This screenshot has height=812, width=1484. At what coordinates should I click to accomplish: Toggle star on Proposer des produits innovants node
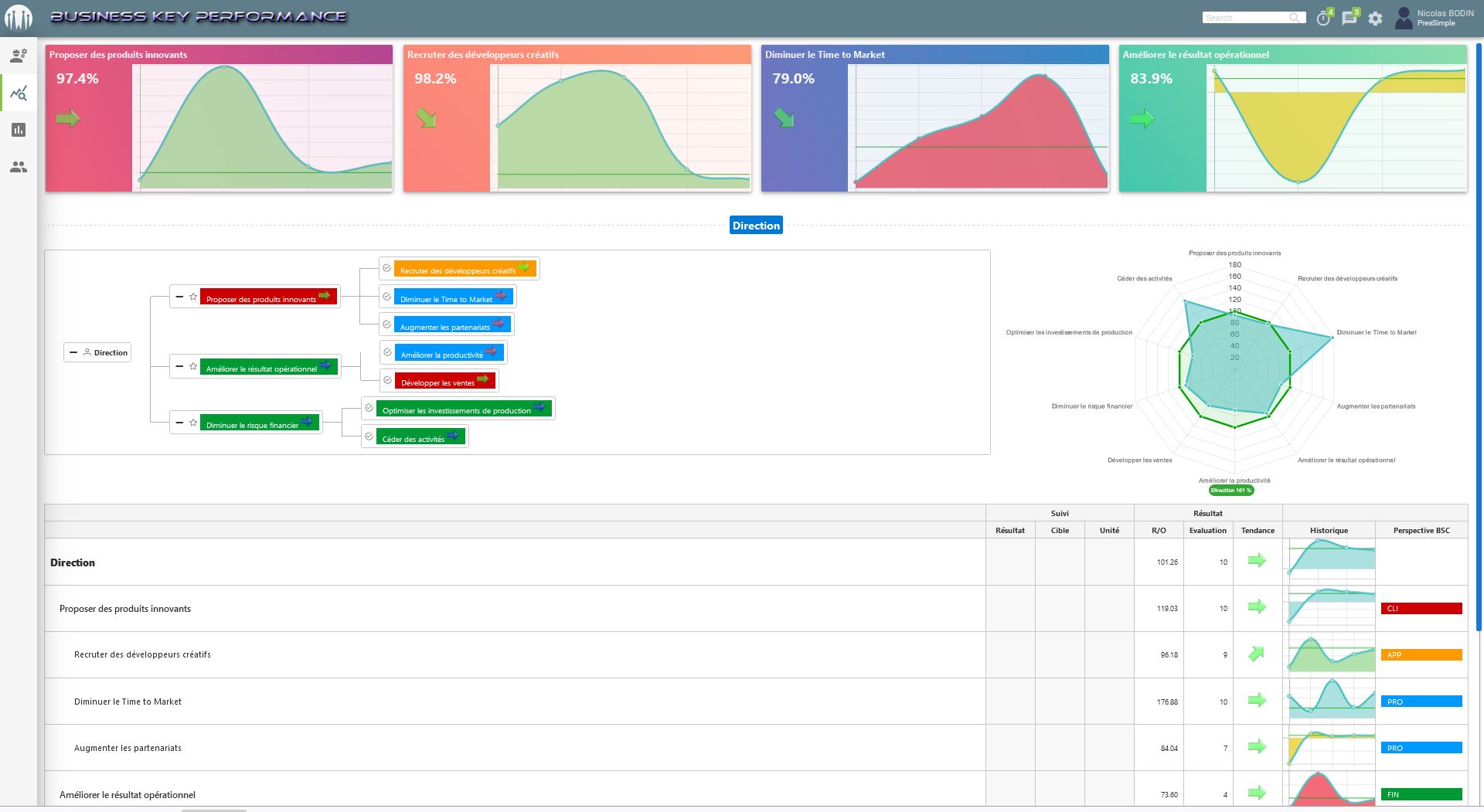193,297
